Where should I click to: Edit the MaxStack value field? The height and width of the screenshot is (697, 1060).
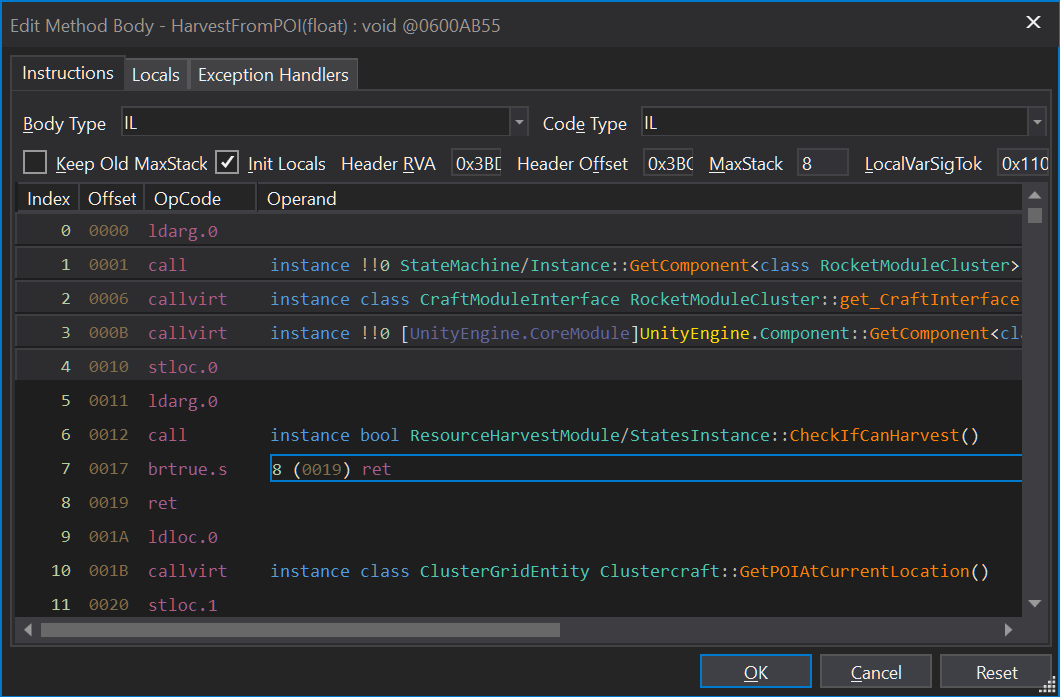pyautogui.click(x=822, y=164)
